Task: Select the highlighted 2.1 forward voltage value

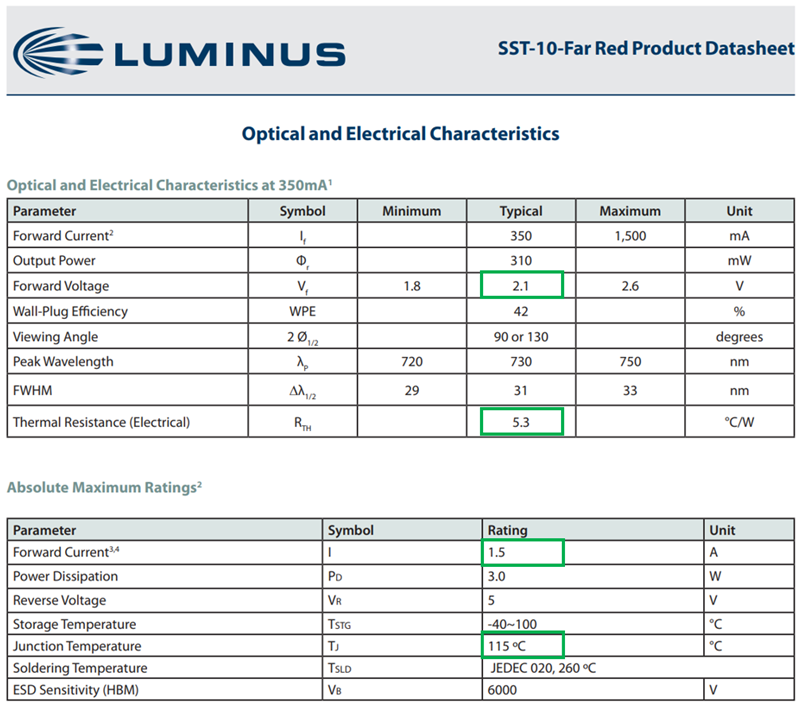Action: [521, 286]
